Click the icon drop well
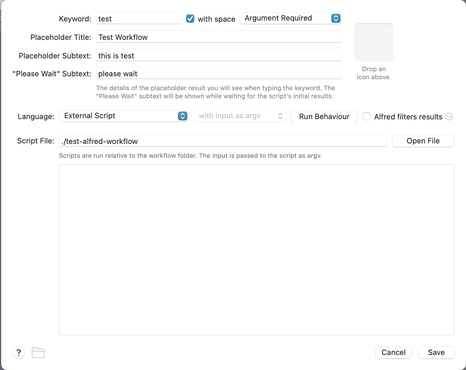Viewport: 466px width, 370px height. click(x=374, y=41)
